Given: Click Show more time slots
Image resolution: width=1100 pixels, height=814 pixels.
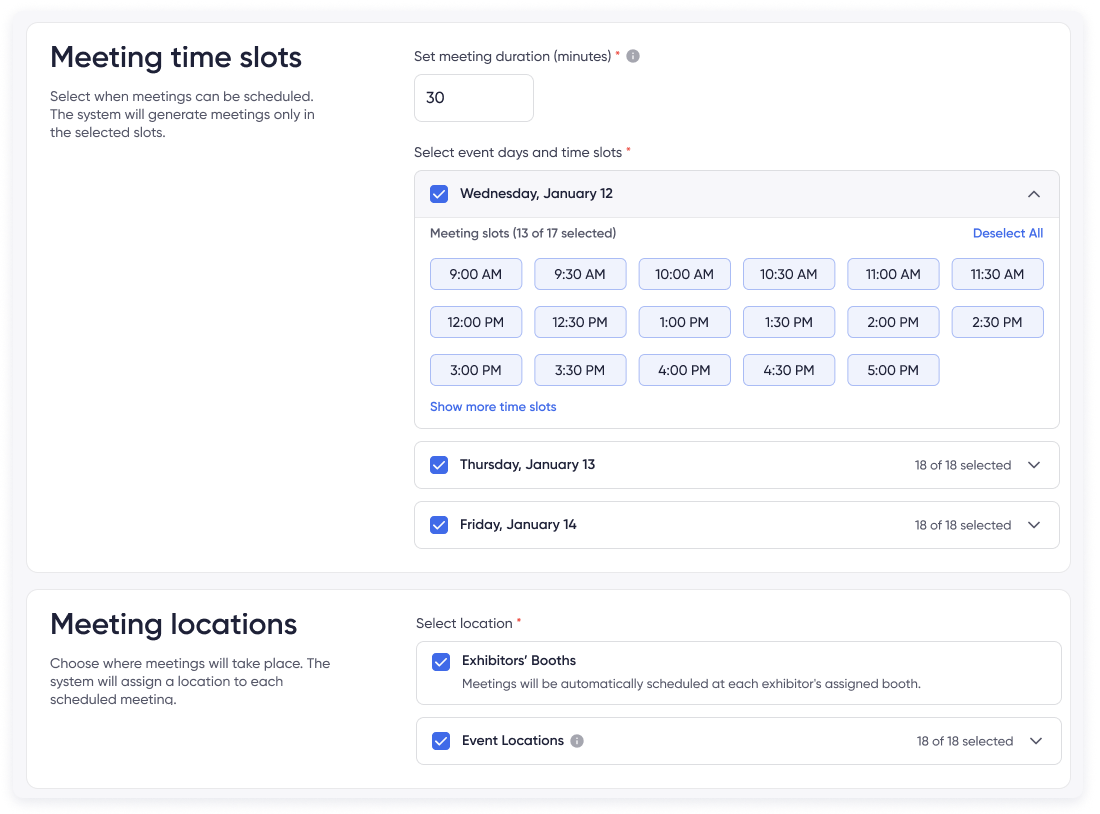Looking at the screenshot, I should [493, 406].
